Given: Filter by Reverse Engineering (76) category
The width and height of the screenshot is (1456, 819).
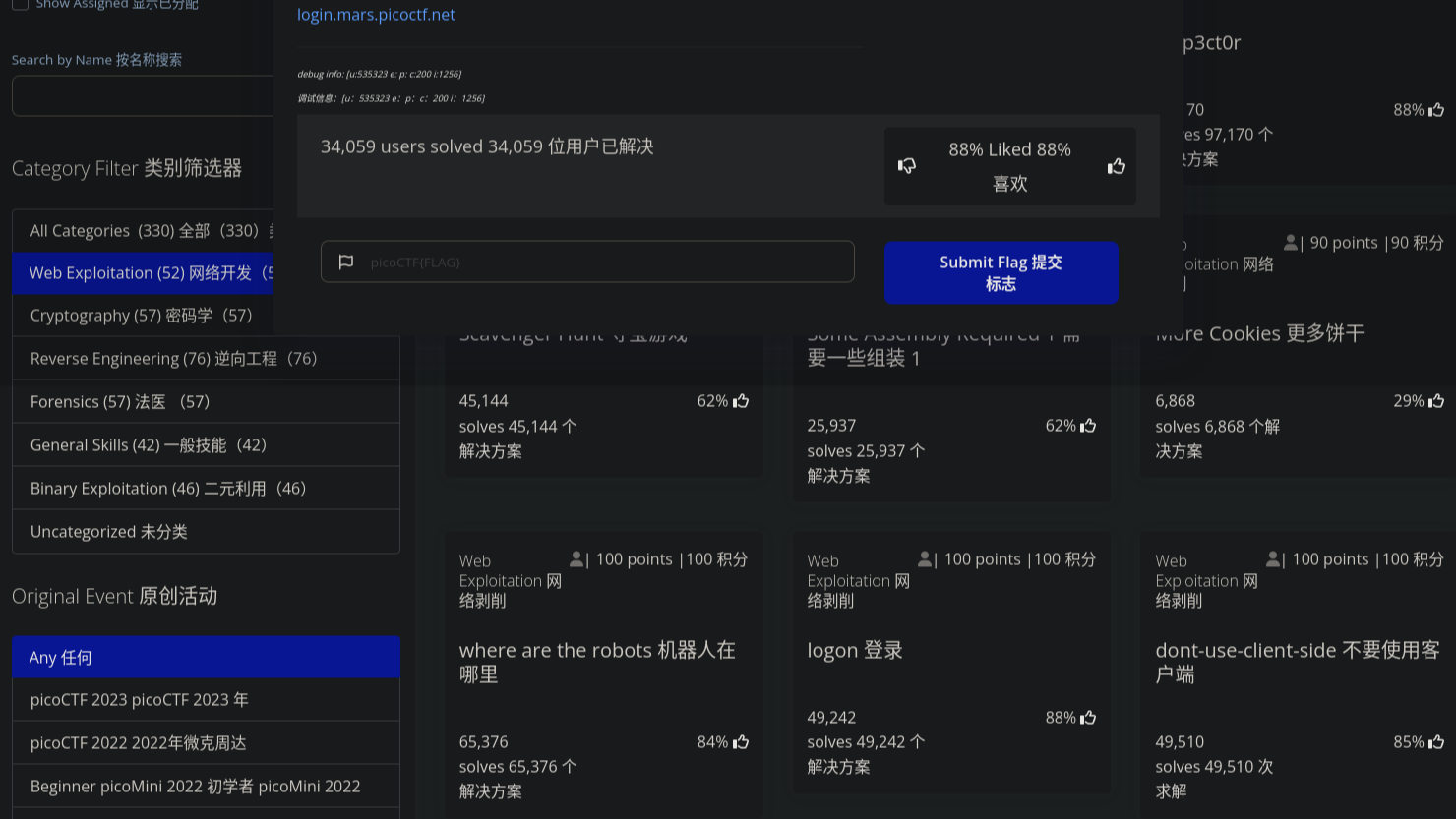Looking at the screenshot, I should [206, 358].
